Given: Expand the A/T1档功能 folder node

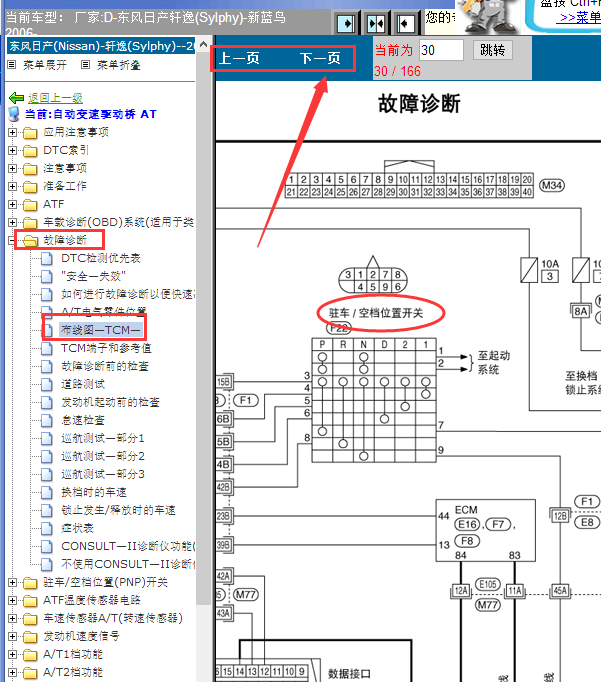Looking at the screenshot, I should (13, 655).
